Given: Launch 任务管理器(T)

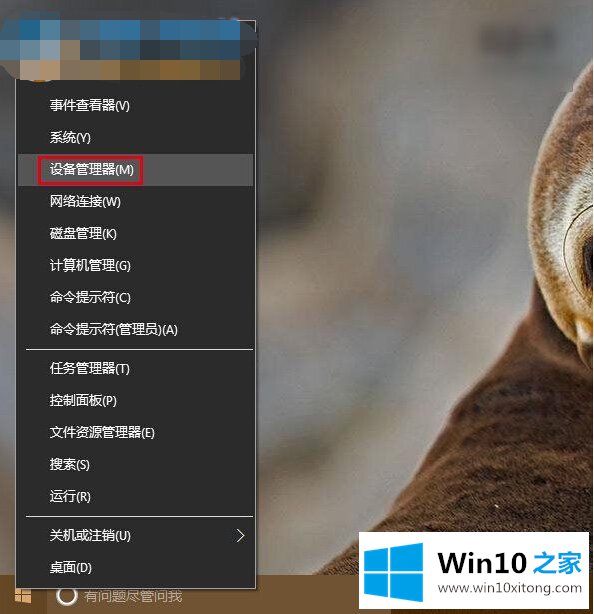Looking at the screenshot, I should [x=135, y=368].
